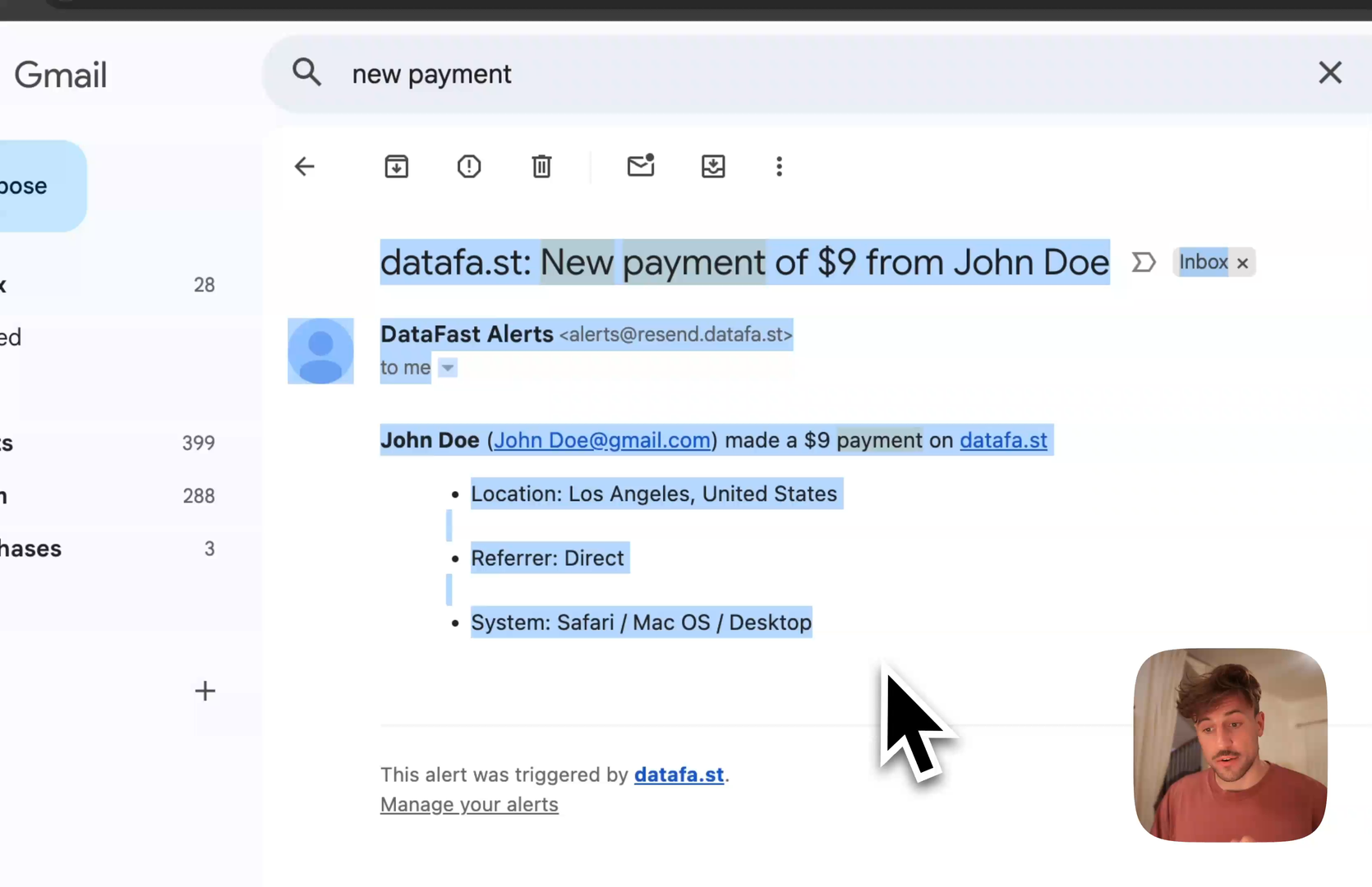This screenshot has height=887, width=1372.
Task: Create a new label with plus icon
Action: pyautogui.click(x=205, y=691)
